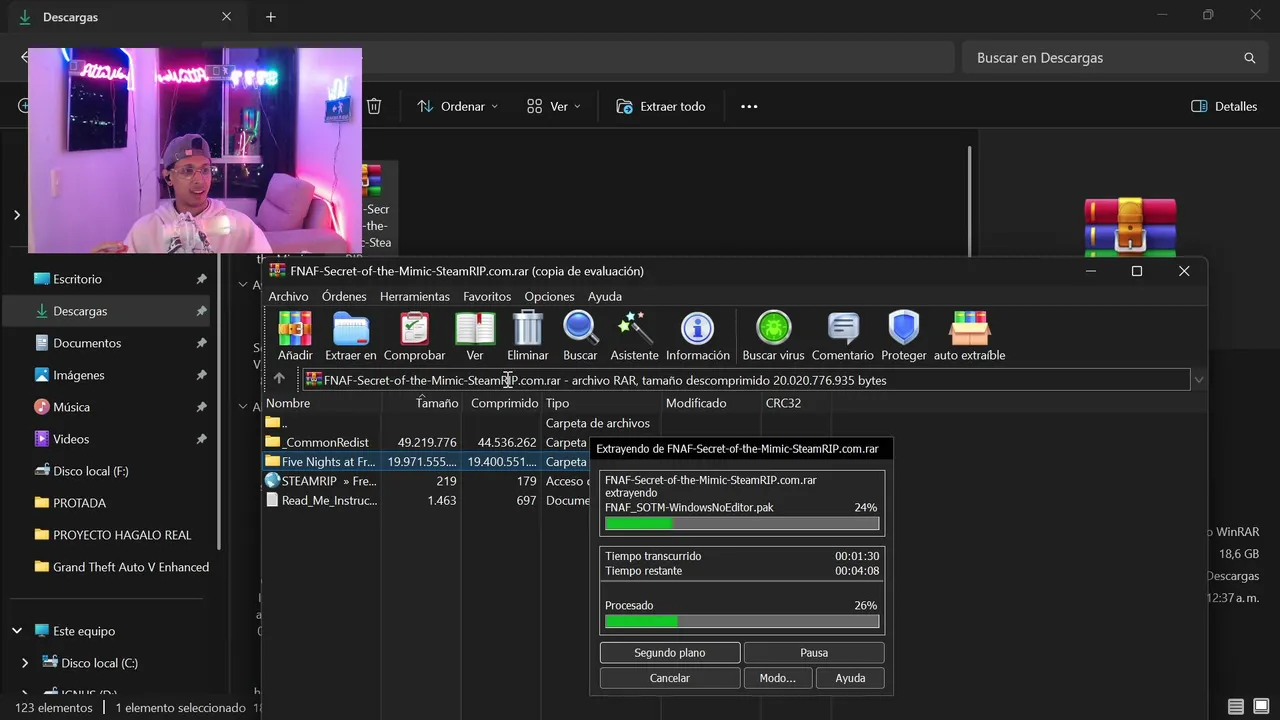Click the Proteger shield icon
The width and height of the screenshot is (1280, 720).
coord(904,328)
